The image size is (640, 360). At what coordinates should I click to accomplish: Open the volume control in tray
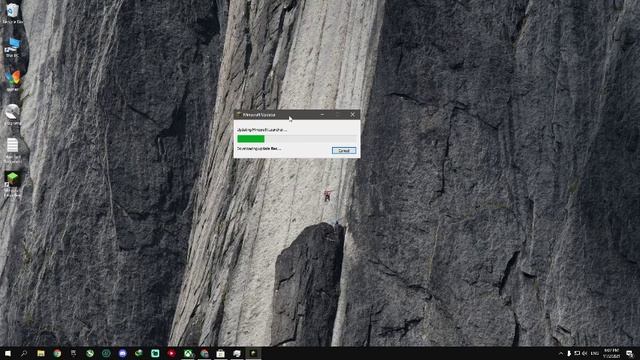584,353
